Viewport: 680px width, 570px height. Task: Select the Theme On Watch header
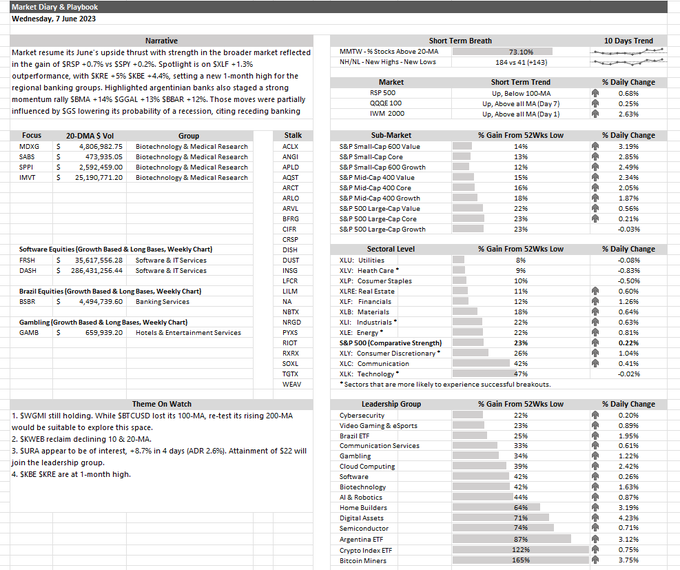click(161, 404)
